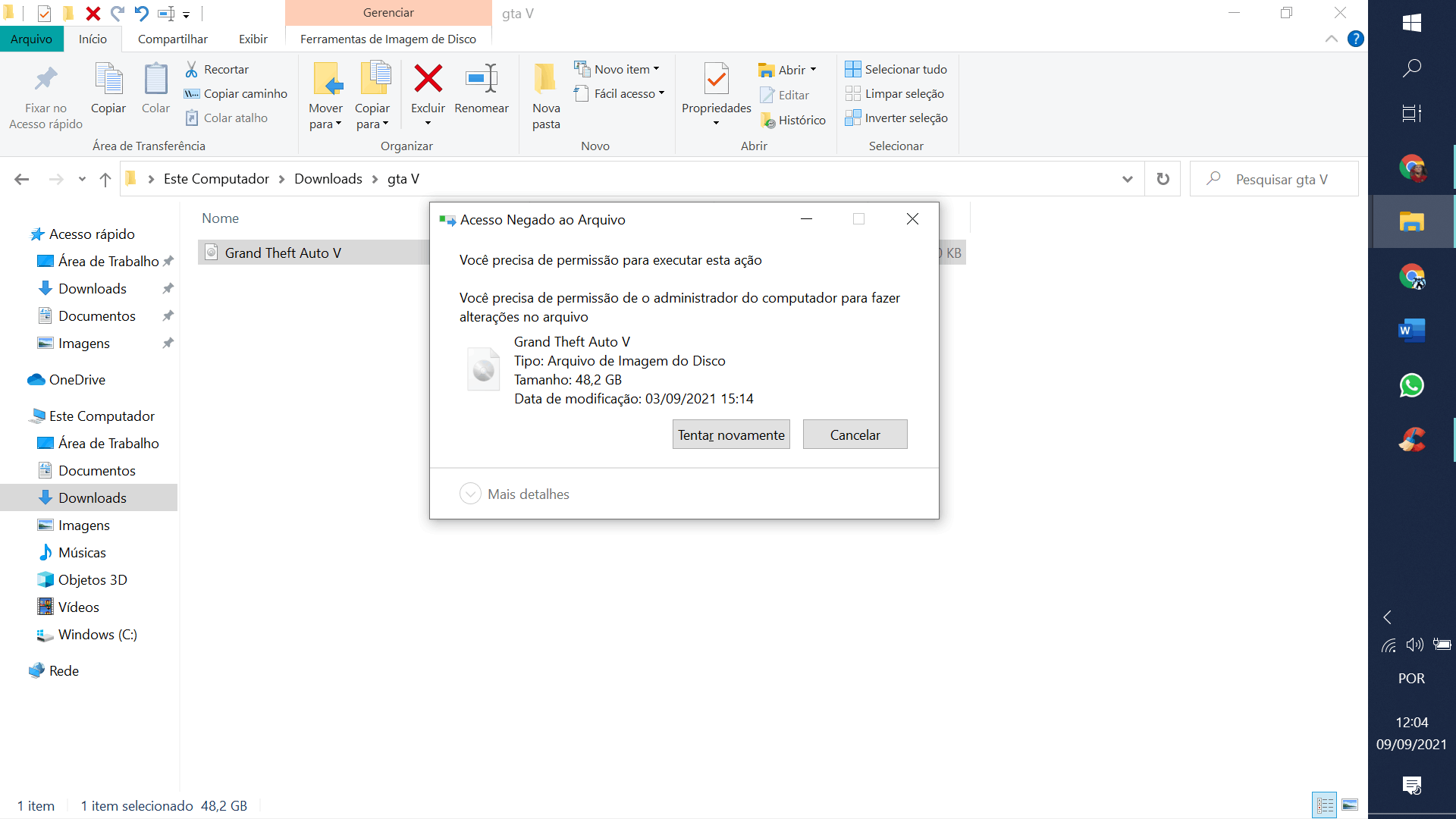Open the Novo item dropdown

point(617,69)
